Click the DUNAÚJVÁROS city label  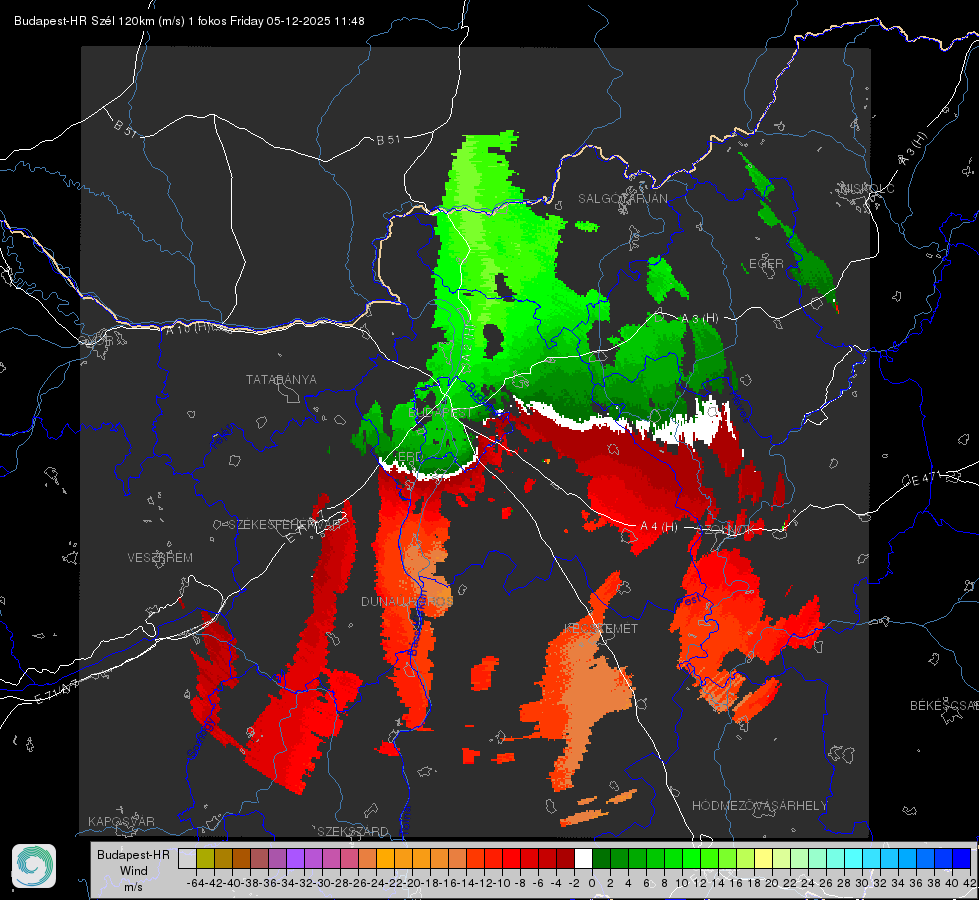406,601
